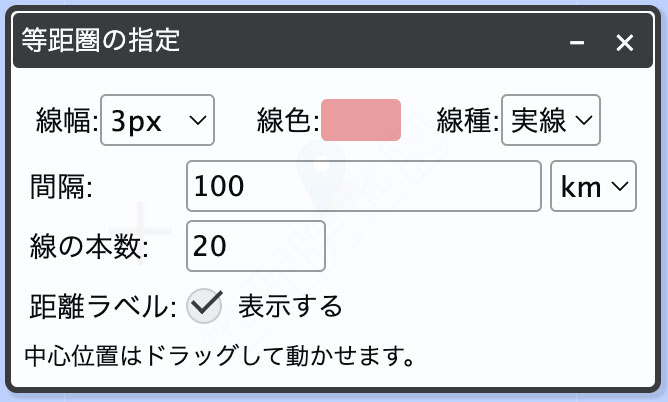This screenshot has height=402, width=668.
Task: Click the 線幅 label
Action: point(67,121)
